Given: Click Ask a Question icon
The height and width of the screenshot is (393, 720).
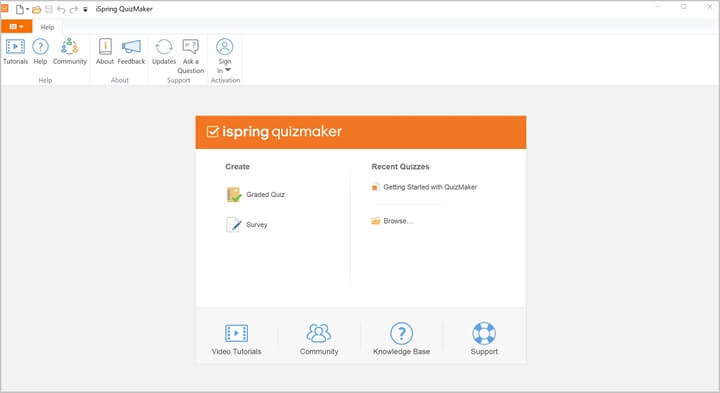Looking at the screenshot, I should click(191, 56).
